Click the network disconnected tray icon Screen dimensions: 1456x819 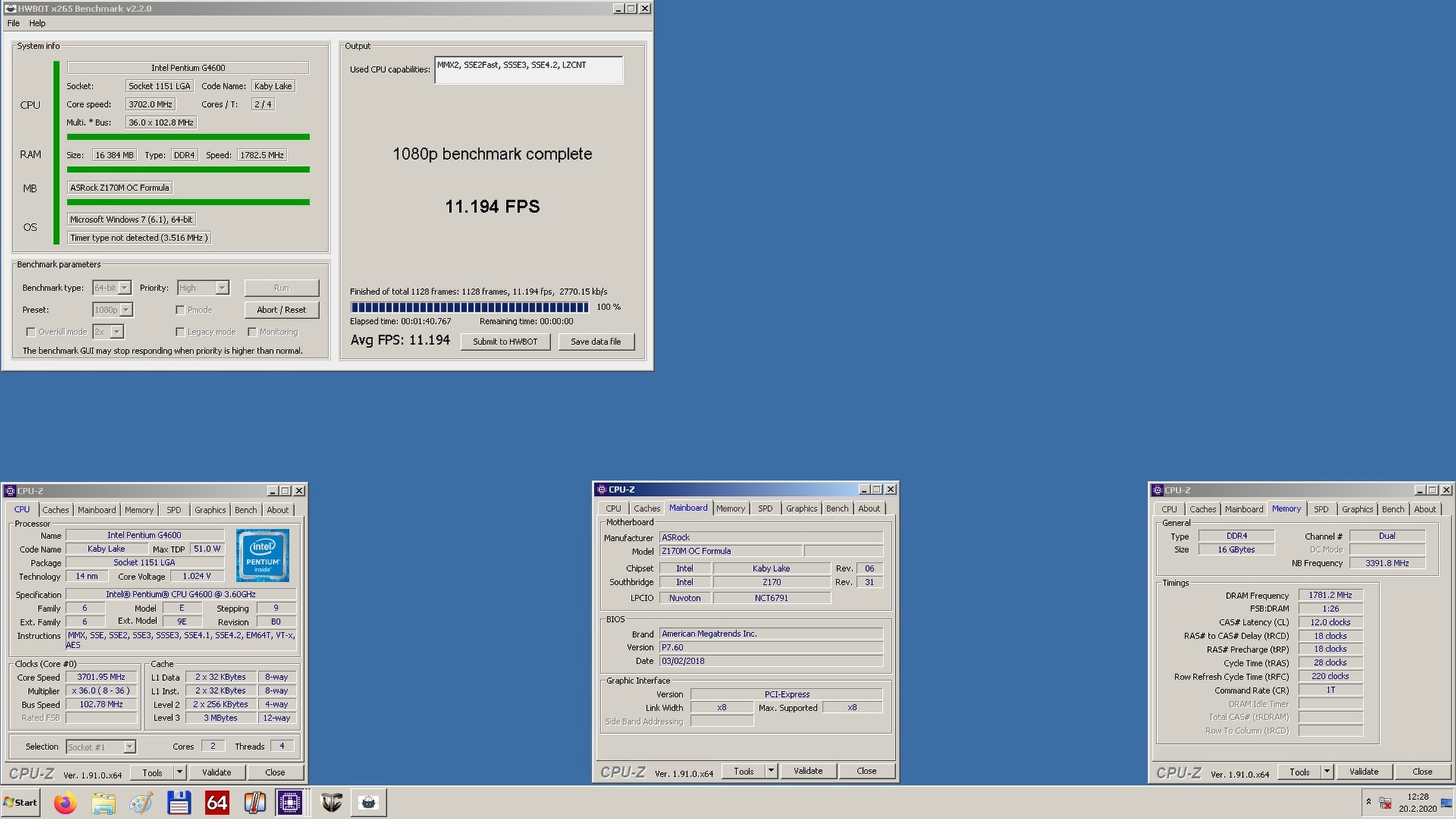tap(1385, 802)
